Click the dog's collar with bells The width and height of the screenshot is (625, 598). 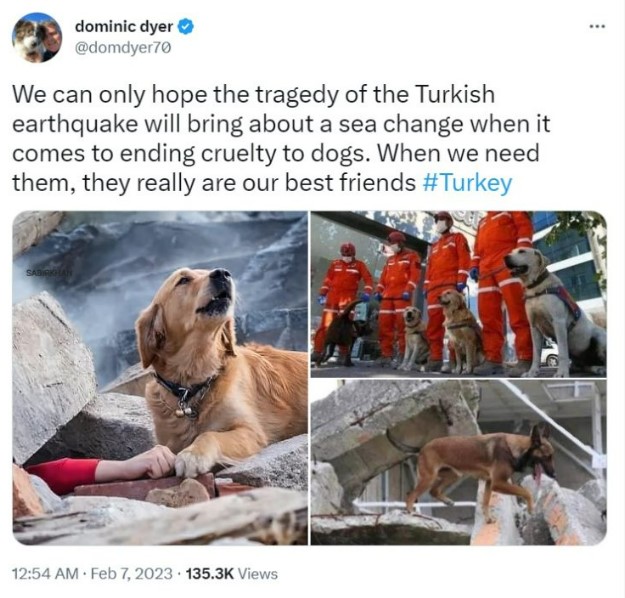184,393
